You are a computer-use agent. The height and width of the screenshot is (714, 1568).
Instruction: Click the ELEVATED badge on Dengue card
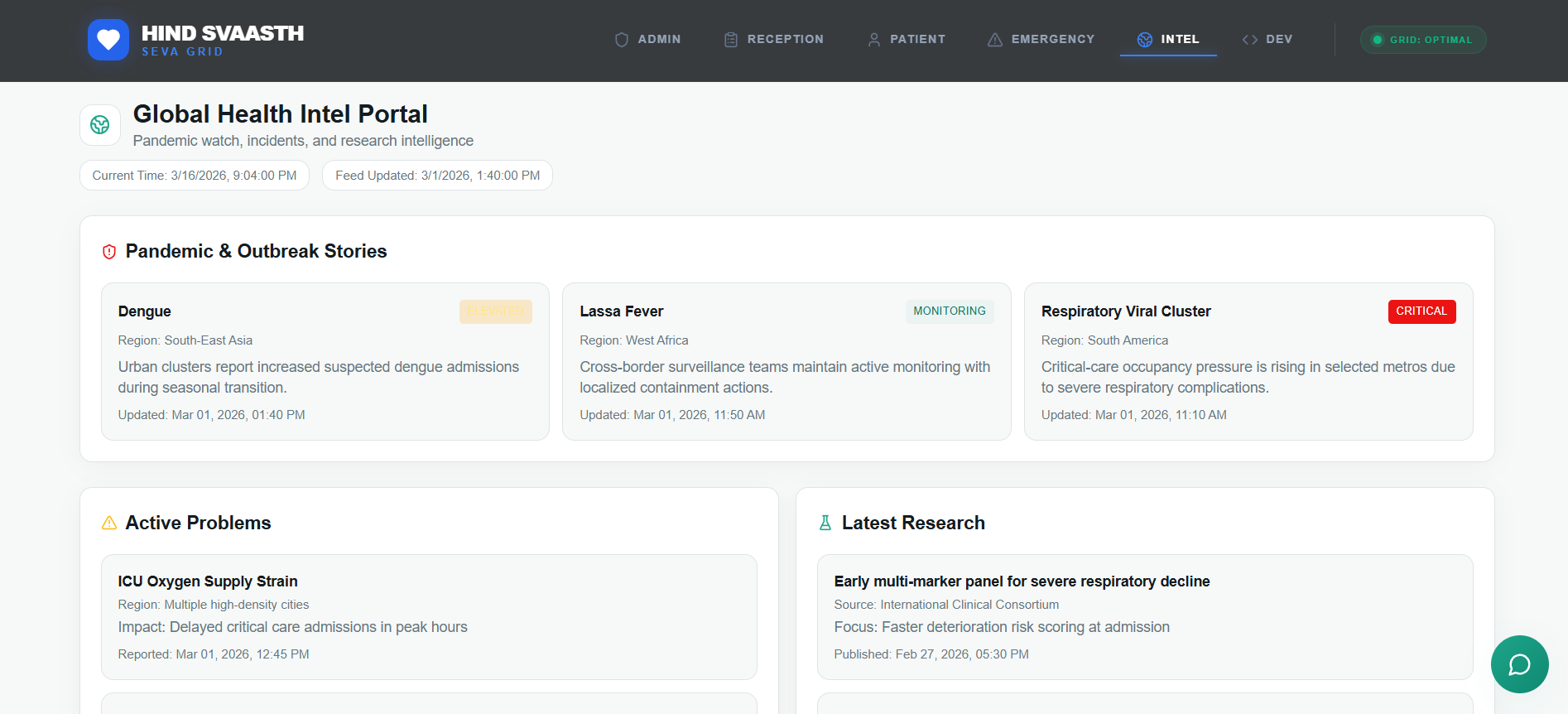click(496, 311)
